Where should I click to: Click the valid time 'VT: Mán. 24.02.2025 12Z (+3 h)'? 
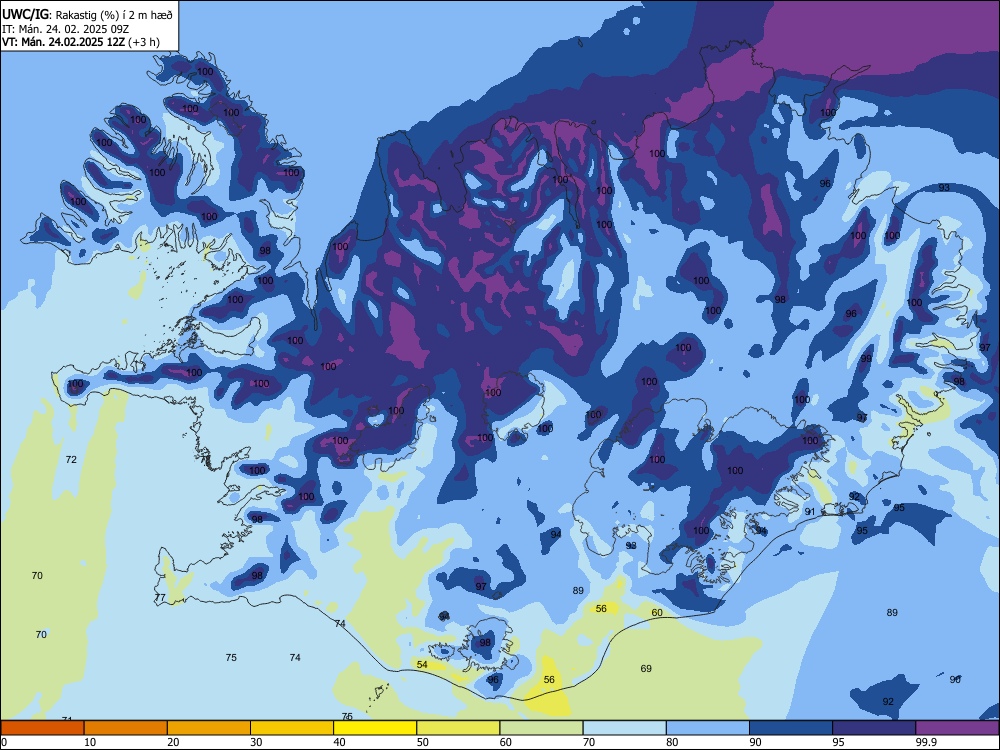(x=81, y=42)
